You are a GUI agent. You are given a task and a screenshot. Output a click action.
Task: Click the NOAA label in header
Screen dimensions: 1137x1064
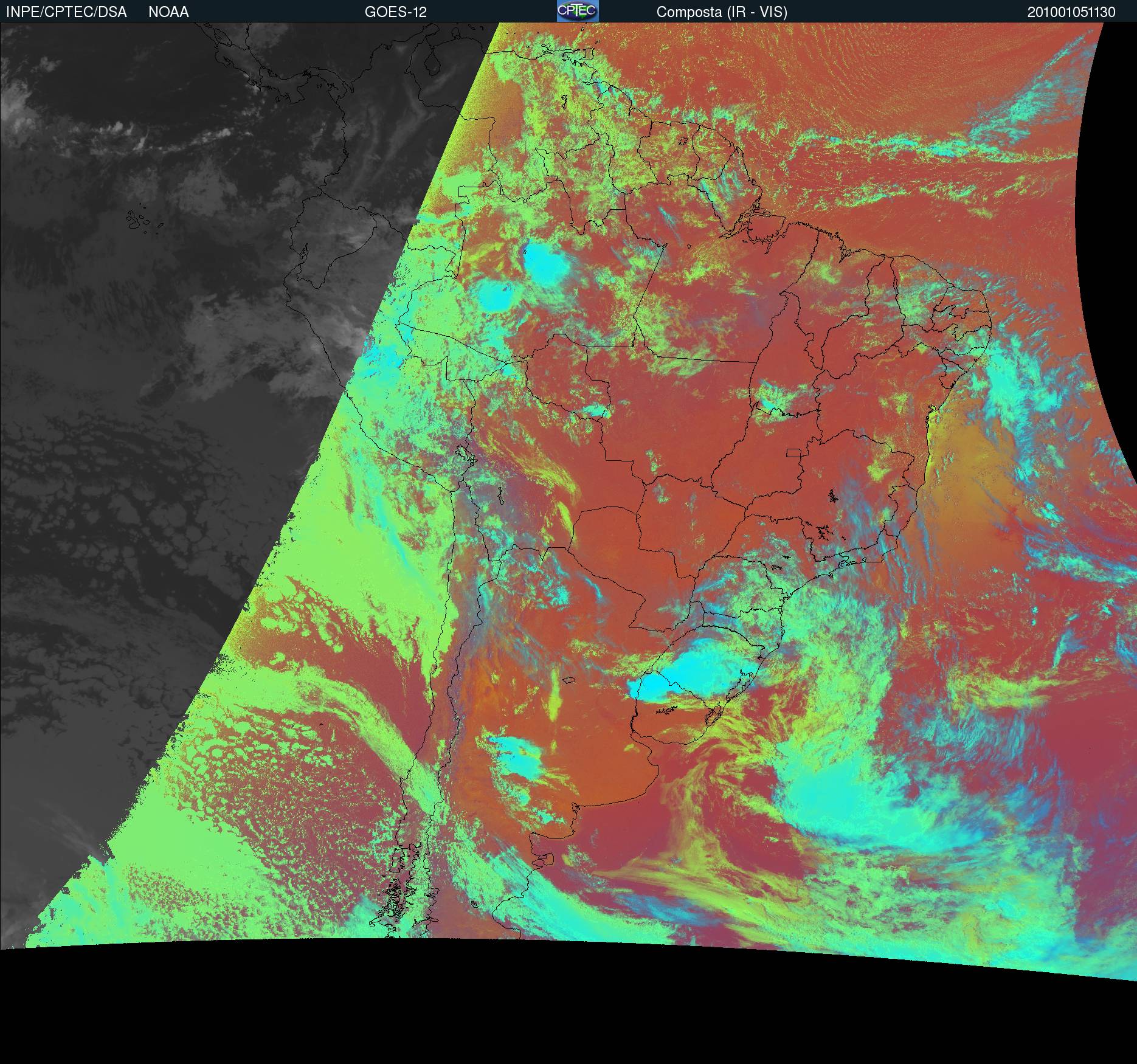coord(168,12)
